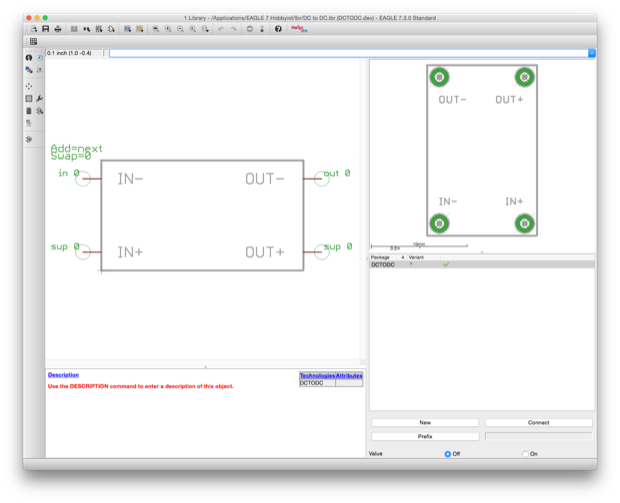
Task: Click the Prefix button
Action: tap(425, 437)
